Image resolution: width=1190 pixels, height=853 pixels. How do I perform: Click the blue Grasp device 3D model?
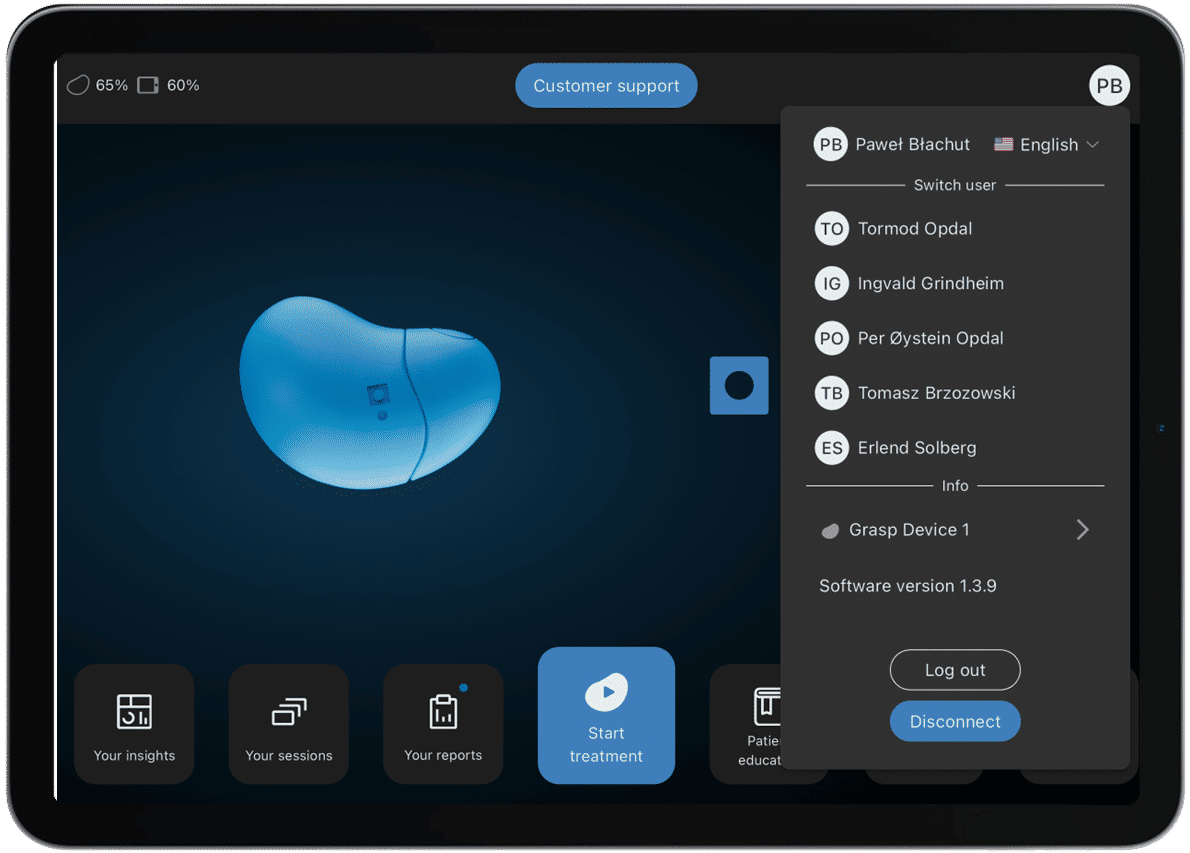coord(370,392)
